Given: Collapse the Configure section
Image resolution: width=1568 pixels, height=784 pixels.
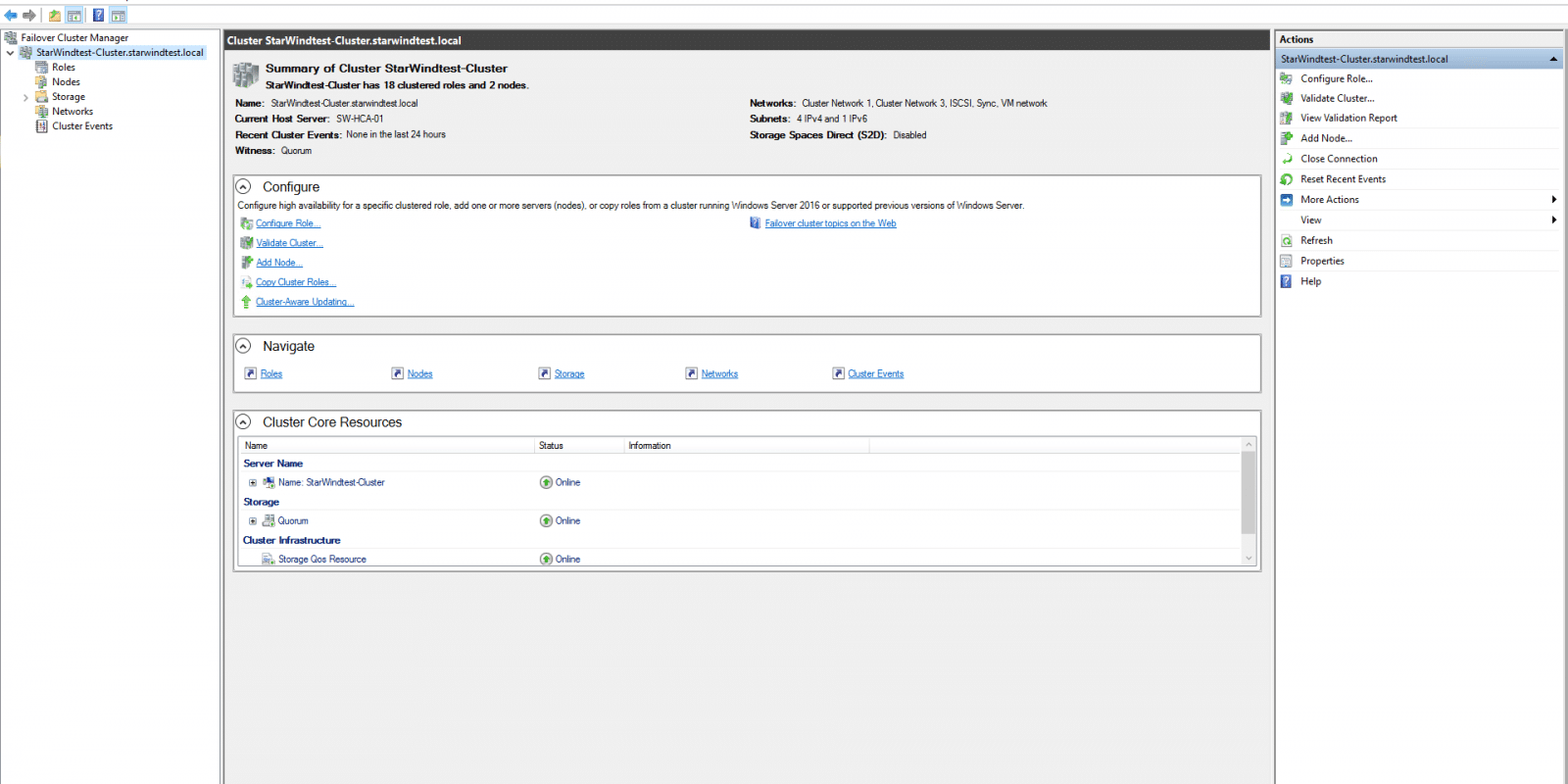Looking at the screenshot, I should pos(243,186).
